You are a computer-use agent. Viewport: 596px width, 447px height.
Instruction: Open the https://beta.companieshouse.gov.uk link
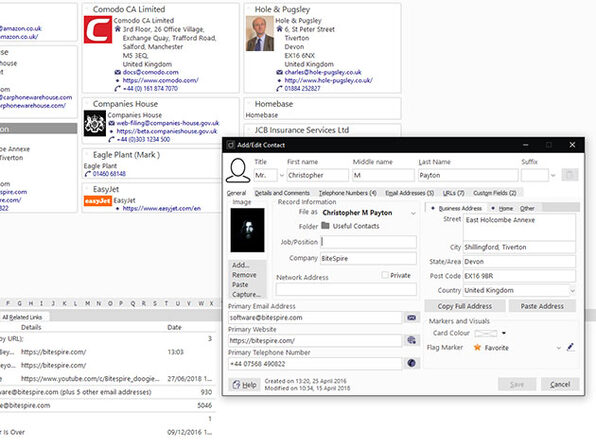167,131
